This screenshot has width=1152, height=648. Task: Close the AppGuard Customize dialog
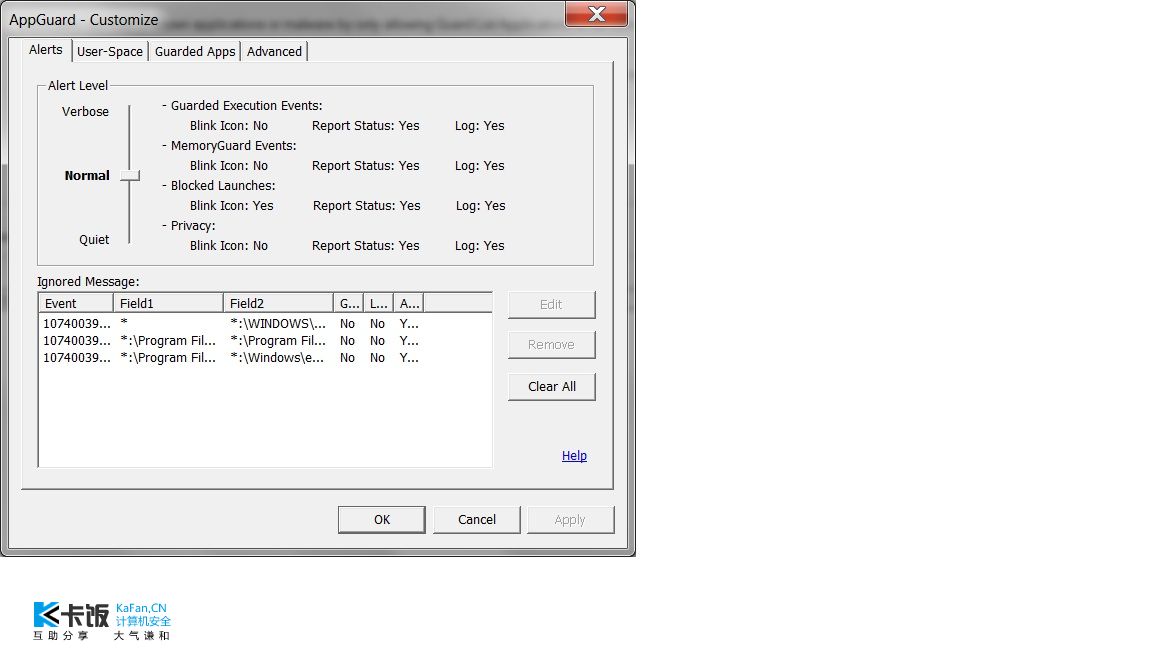597,13
